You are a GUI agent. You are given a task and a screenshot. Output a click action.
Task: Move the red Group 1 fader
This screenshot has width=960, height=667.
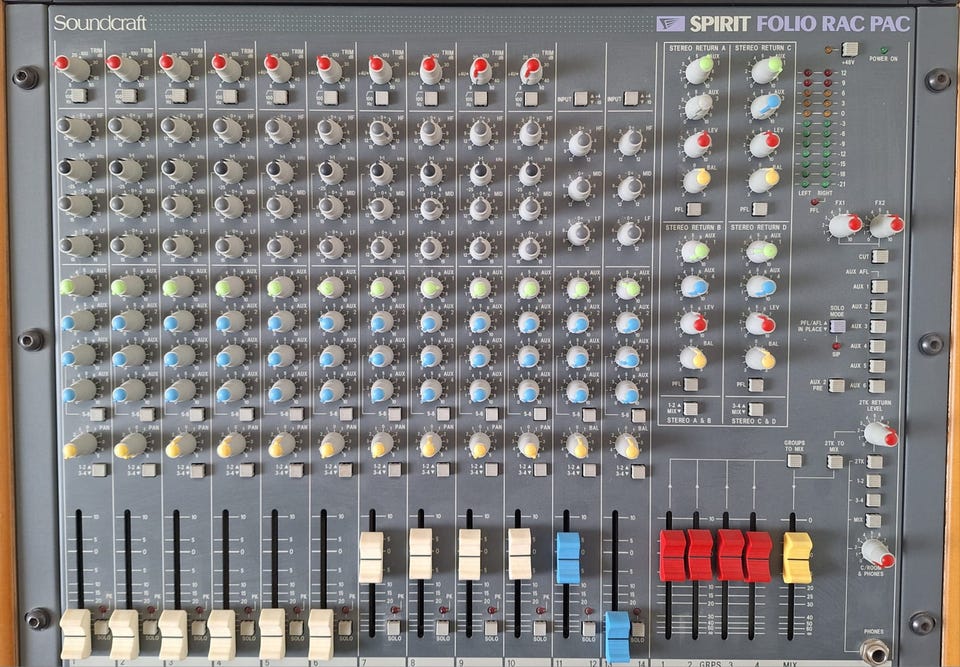coord(673,556)
